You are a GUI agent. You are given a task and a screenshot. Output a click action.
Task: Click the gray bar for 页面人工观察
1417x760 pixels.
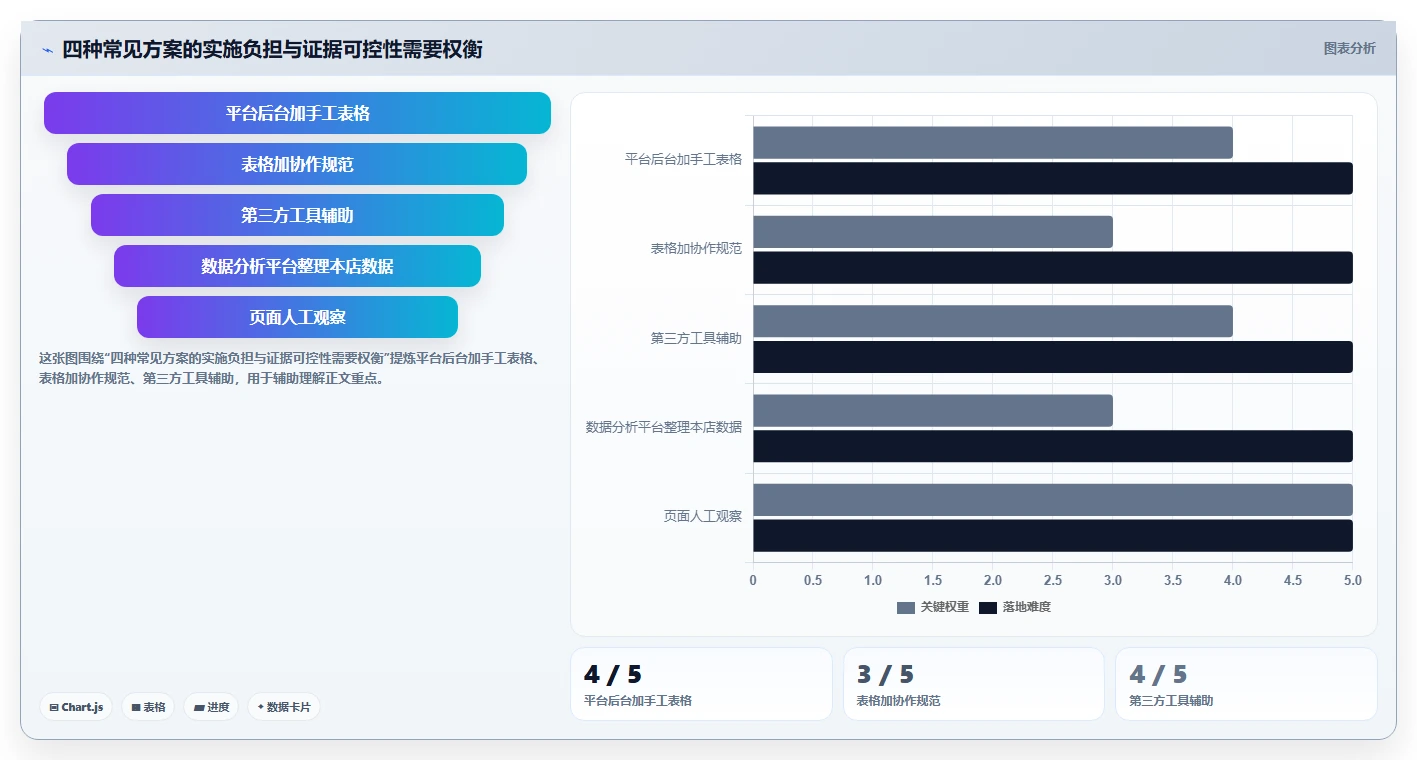(x=1053, y=500)
